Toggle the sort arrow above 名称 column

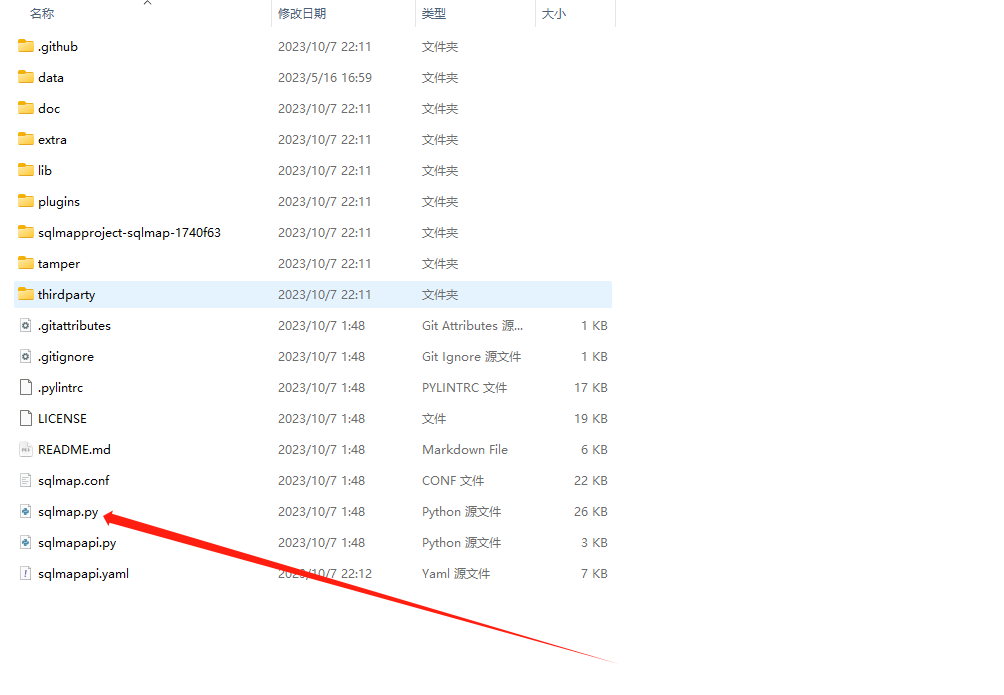[x=147, y=3]
